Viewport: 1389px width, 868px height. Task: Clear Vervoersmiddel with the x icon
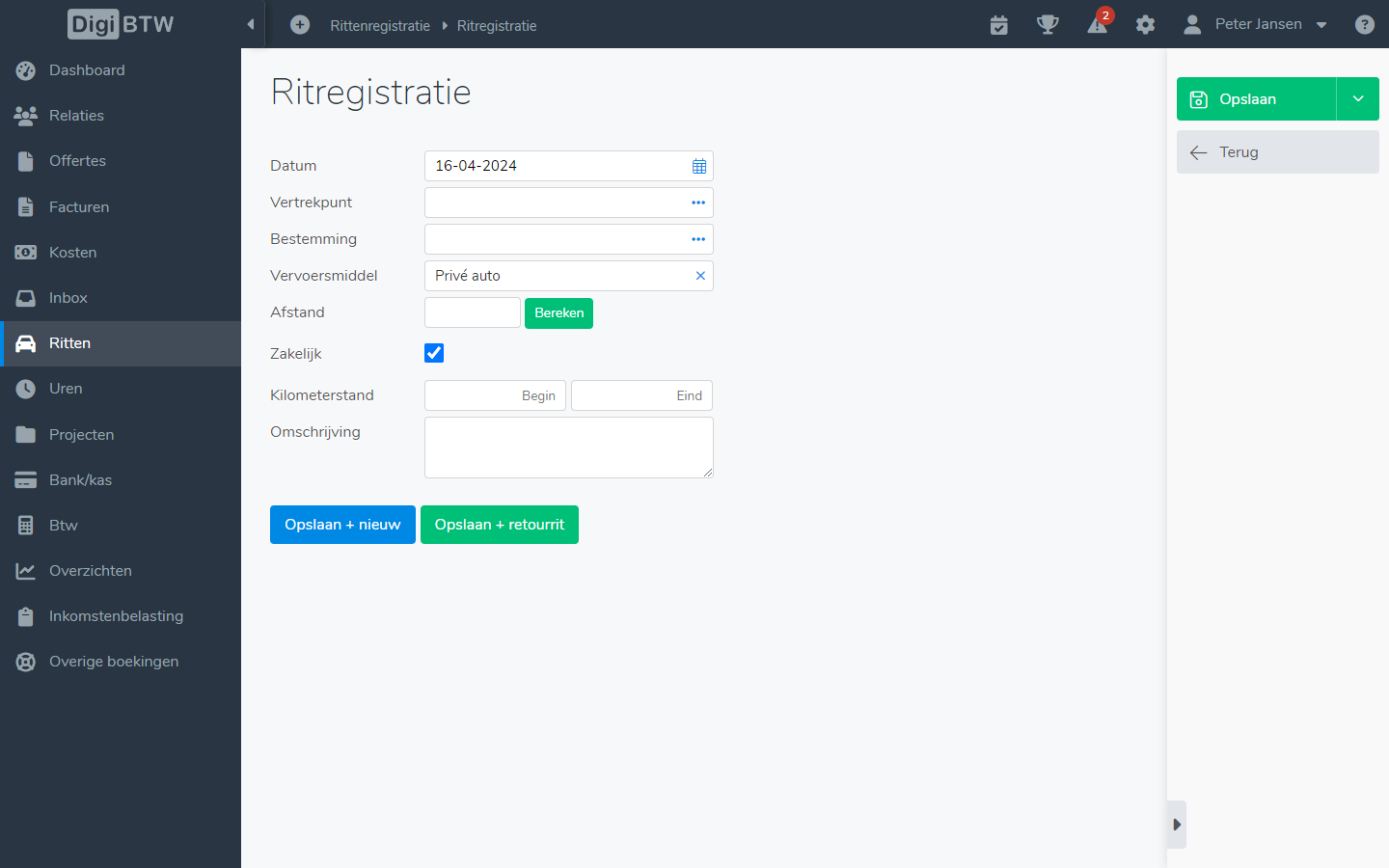point(700,276)
